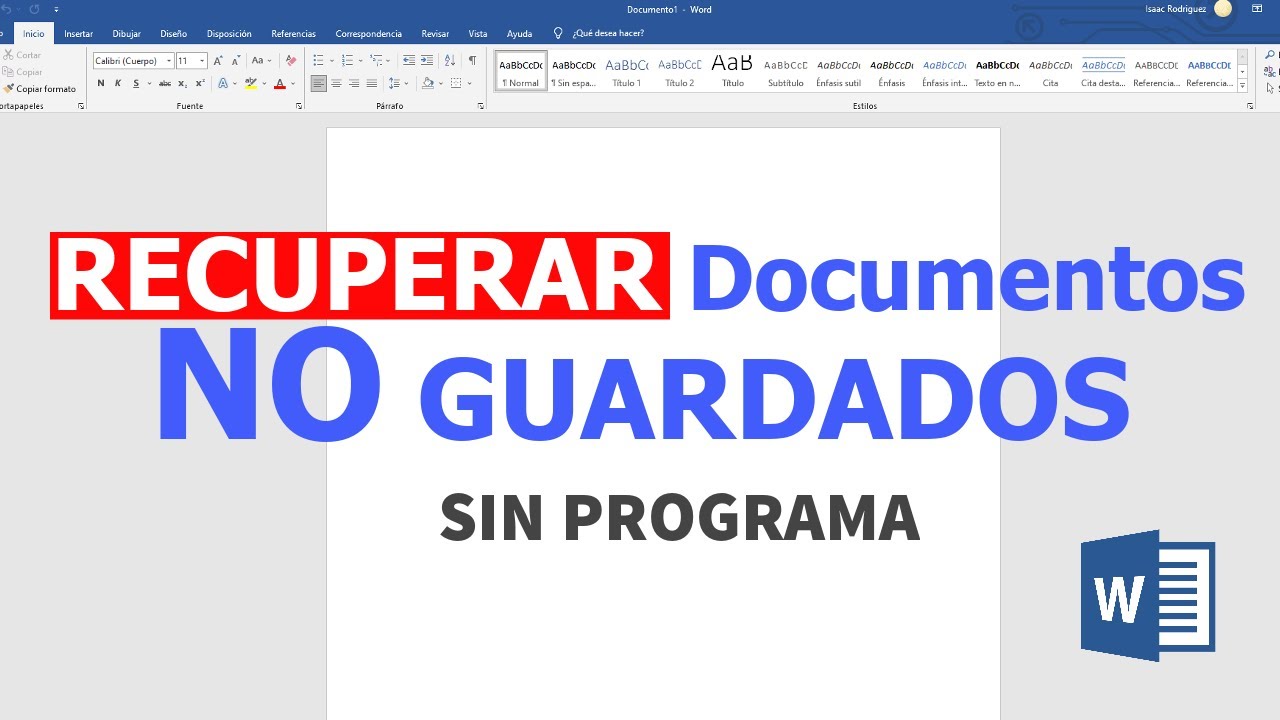Apply the Énfasis sutil style
This screenshot has width=1280, height=720.
(x=838, y=71)
